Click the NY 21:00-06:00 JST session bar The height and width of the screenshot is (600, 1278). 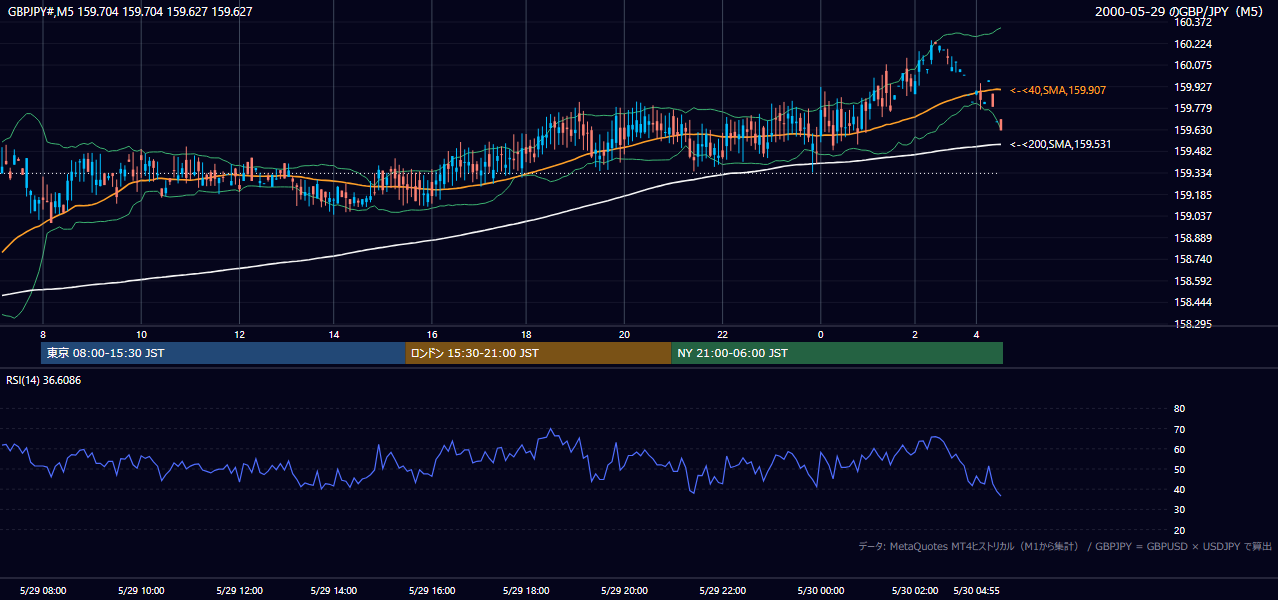[837, 353]
